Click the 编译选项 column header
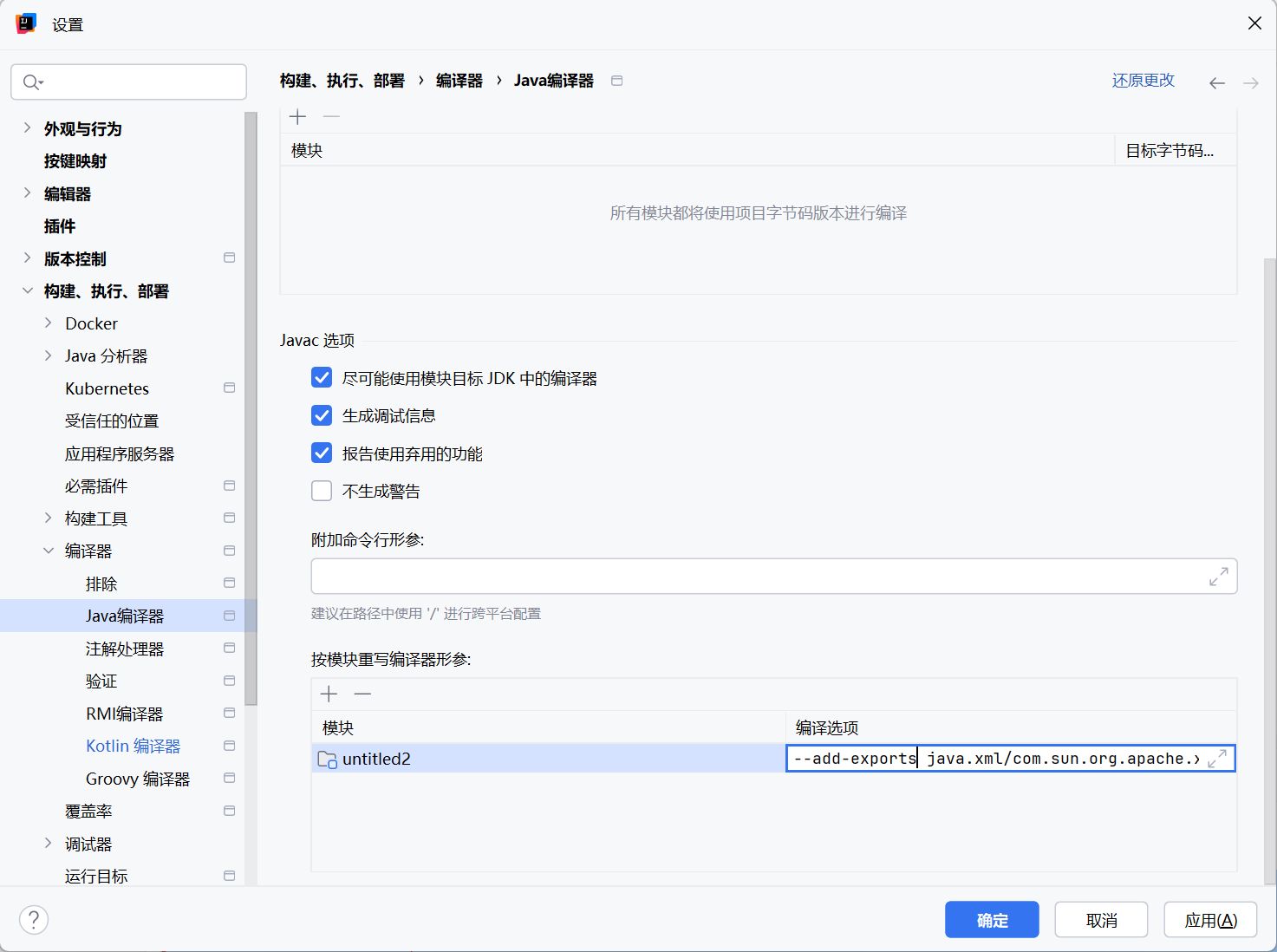This screenshot has width=1277, height=952. [x=1011, y=727]
